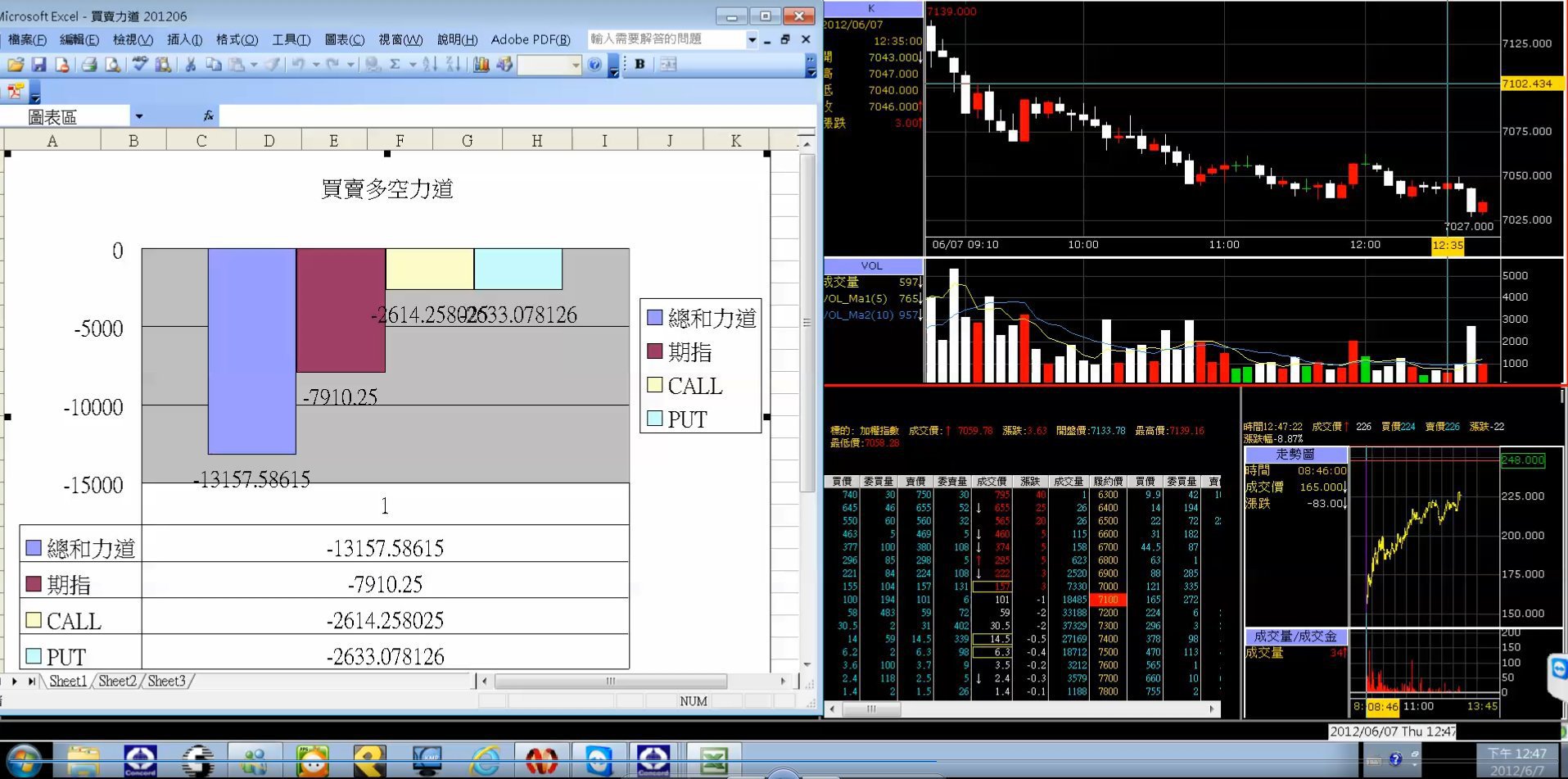Image resolution: width=1568 pixels, height=779 pixels.
Task: Click the chart title 買賣多空力道
Action: pos(386,189)
